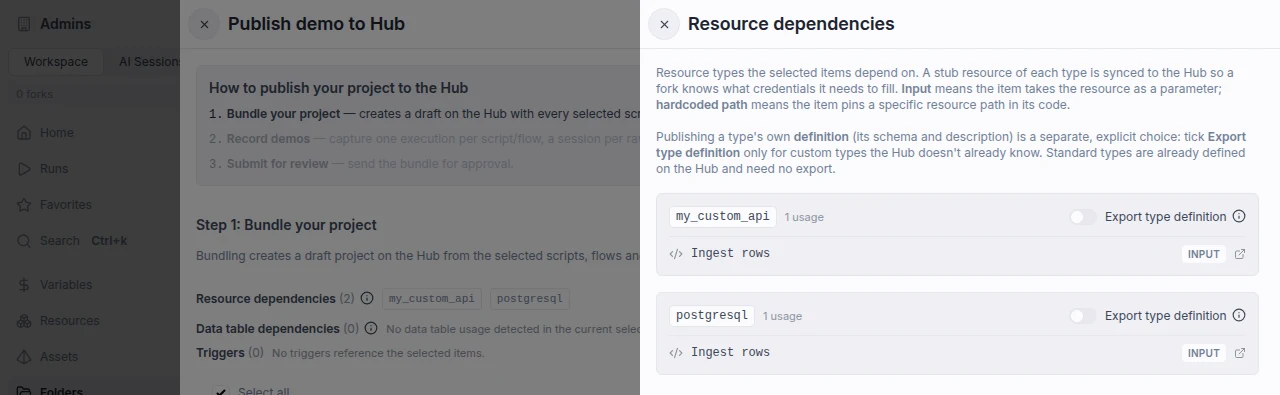
Task: Click Data table dependencies (0) label
Action: point(277,328)
